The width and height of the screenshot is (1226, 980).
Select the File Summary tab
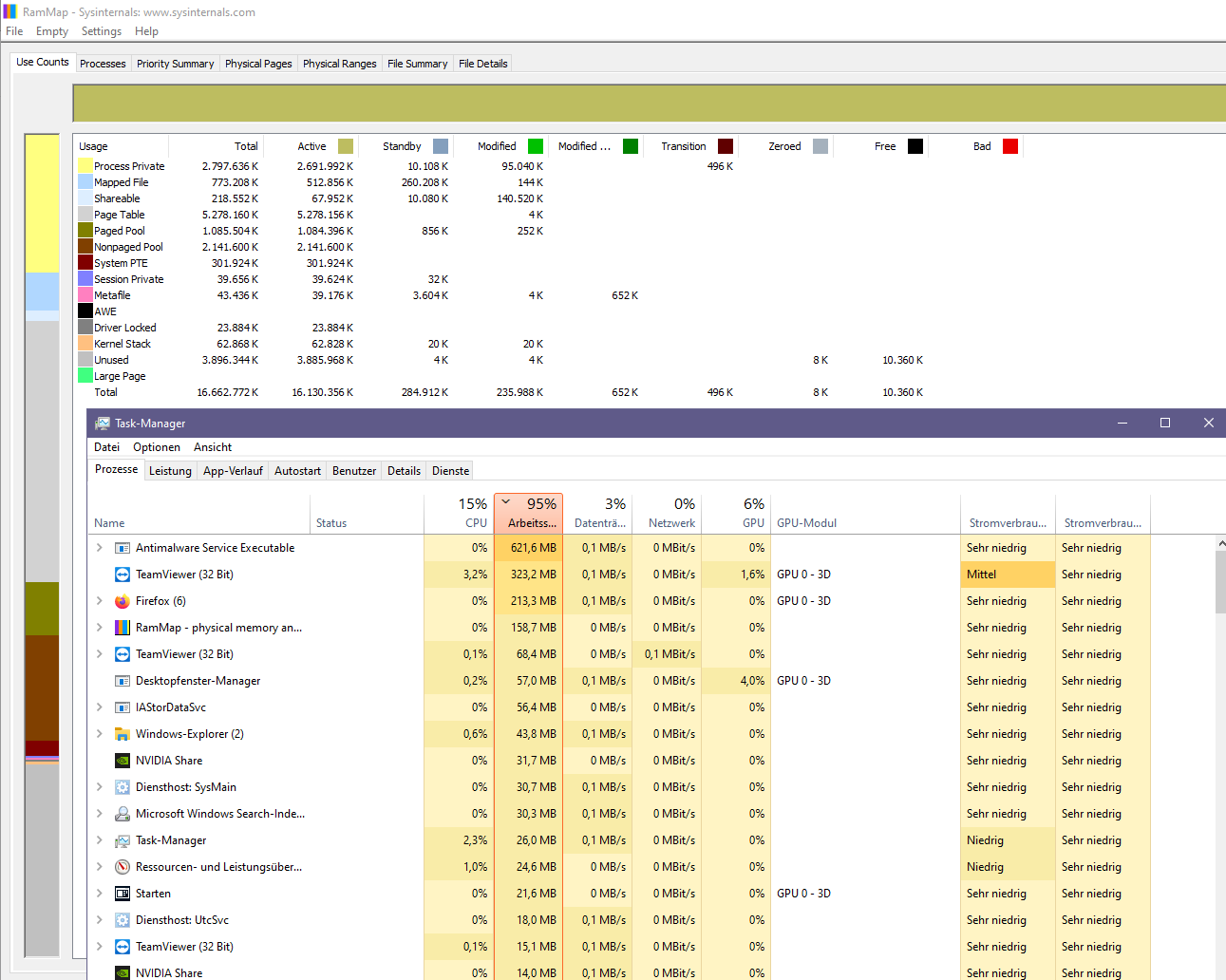(417, 64)
